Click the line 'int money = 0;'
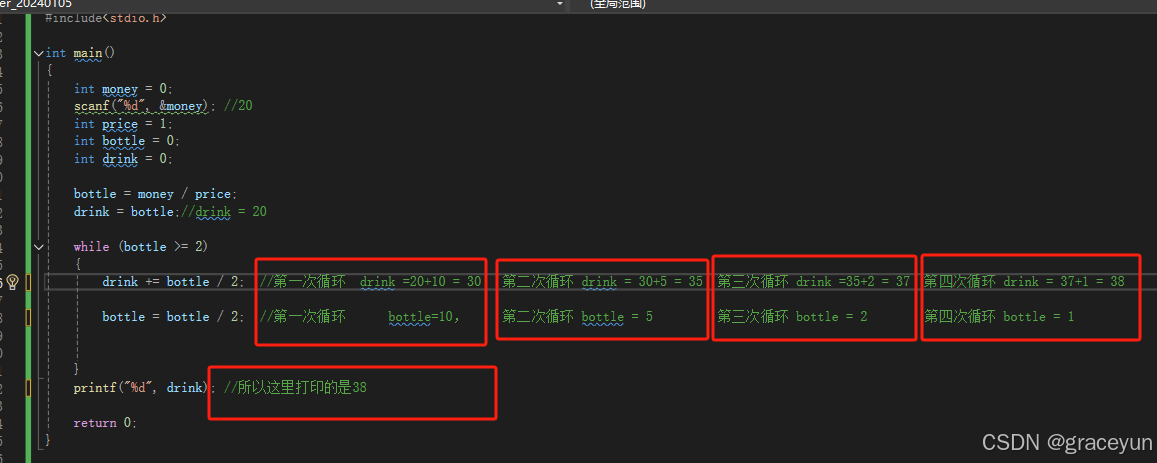Screen dimensions: 1157x463 [122, 89]
